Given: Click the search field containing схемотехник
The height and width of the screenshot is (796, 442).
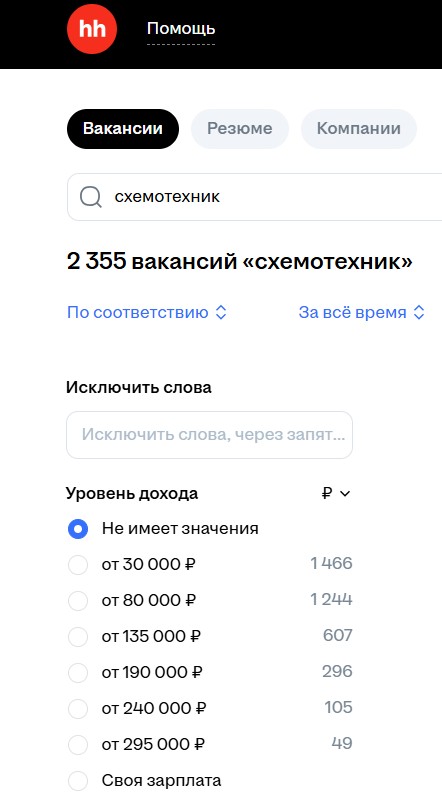Looking at the screenshot, I should pyautogui.click(x=255, y=197).
